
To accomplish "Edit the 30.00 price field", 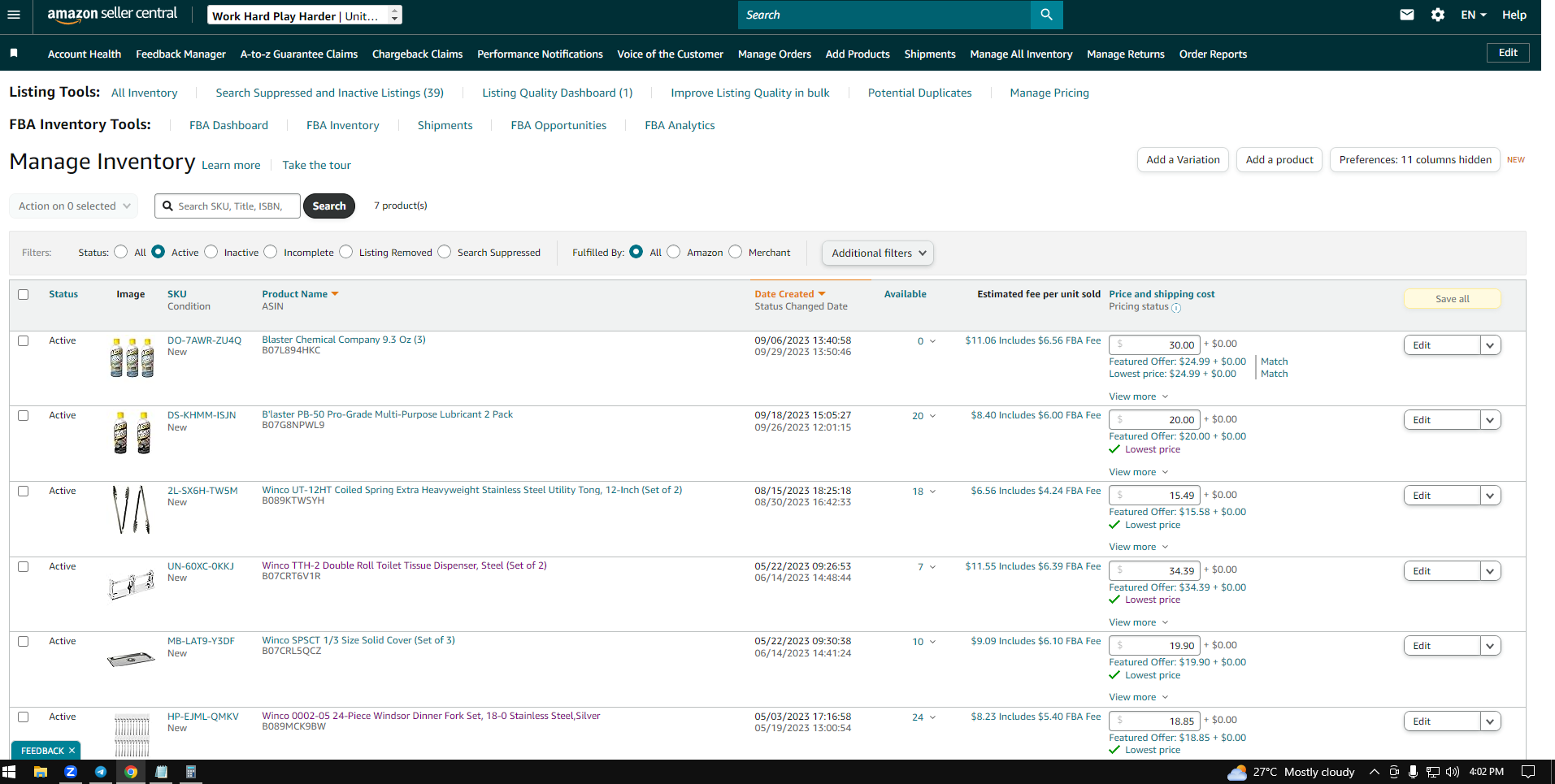I will point(1154,344).
